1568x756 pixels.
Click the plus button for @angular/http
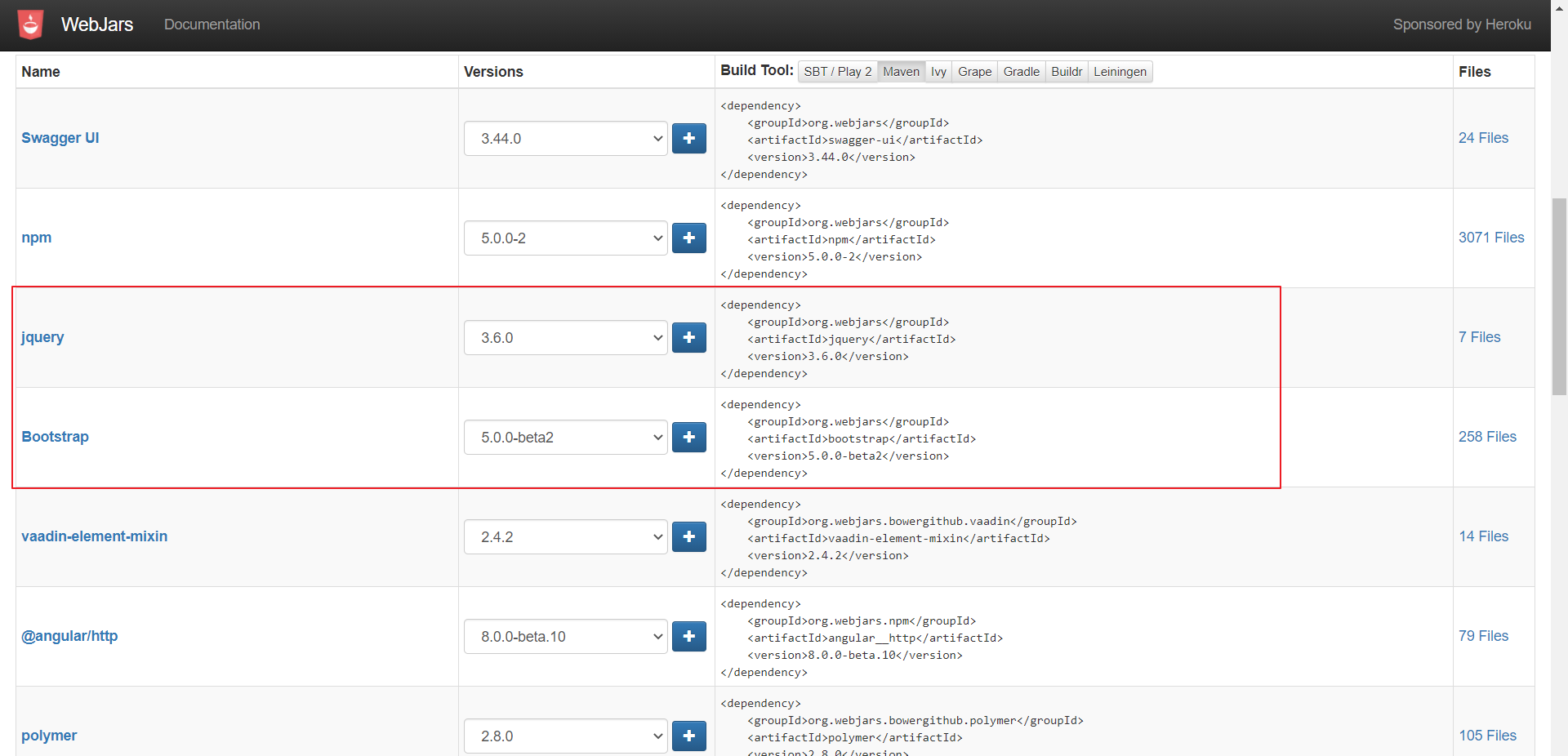[x=689, y=637]
